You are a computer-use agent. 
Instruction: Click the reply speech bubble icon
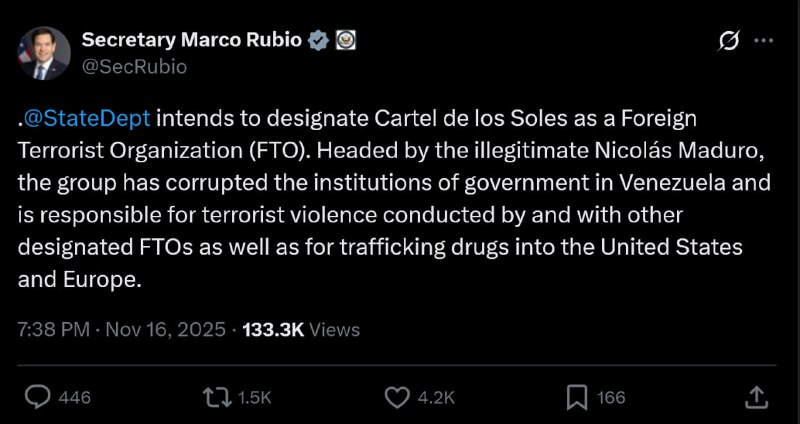point(37,397)
